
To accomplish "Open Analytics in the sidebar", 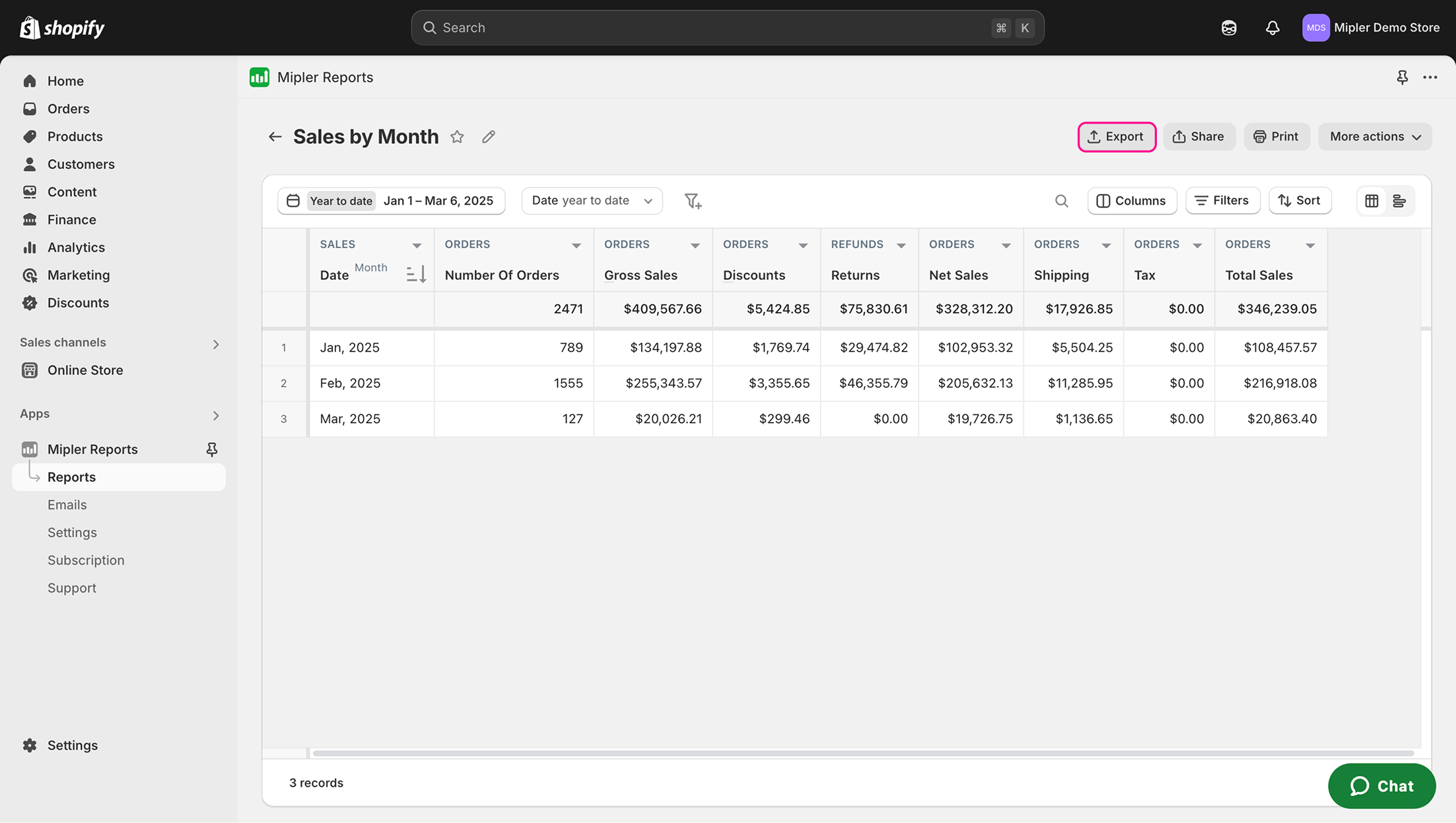I will click(75, 247).
